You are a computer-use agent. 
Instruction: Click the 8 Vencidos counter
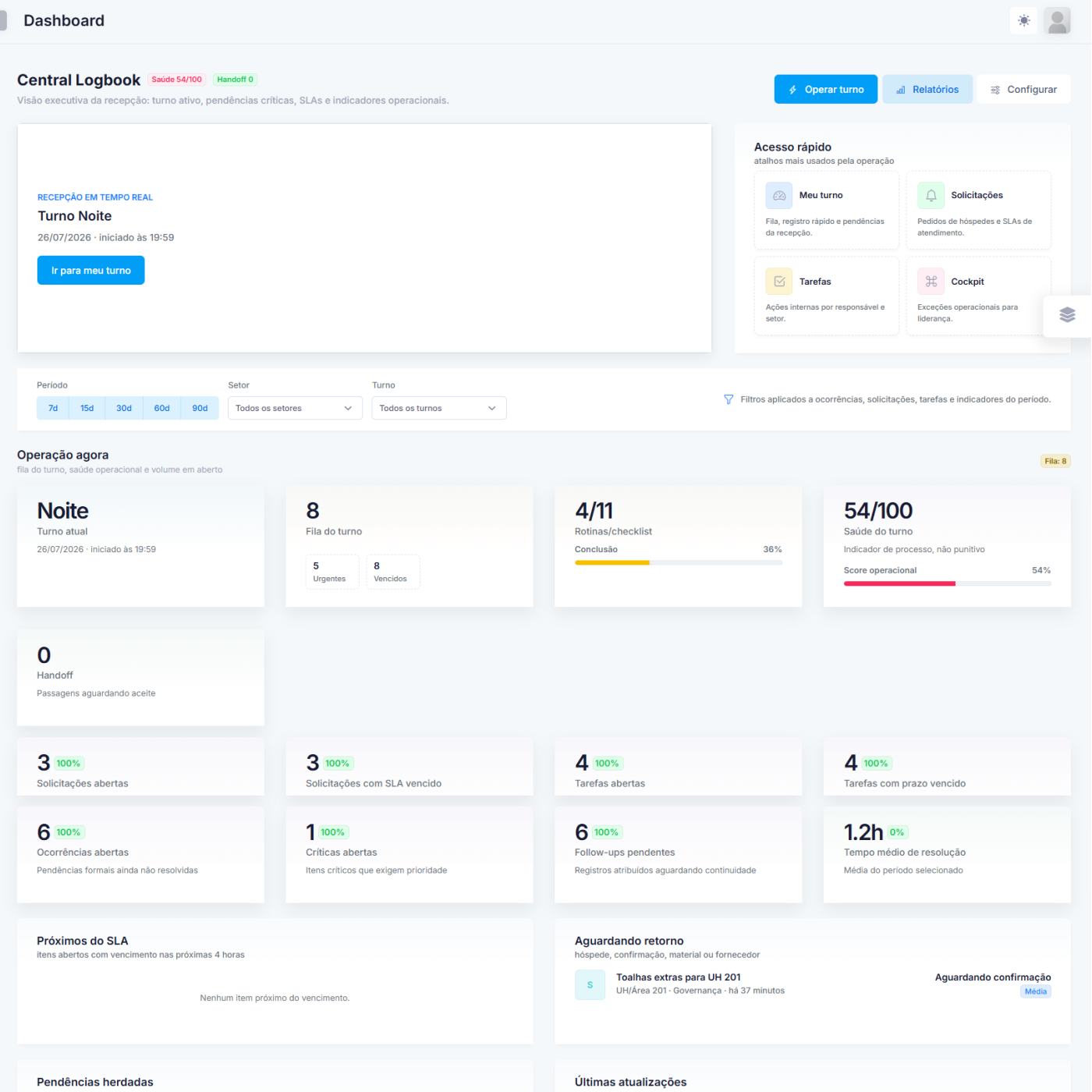point(393,572)
